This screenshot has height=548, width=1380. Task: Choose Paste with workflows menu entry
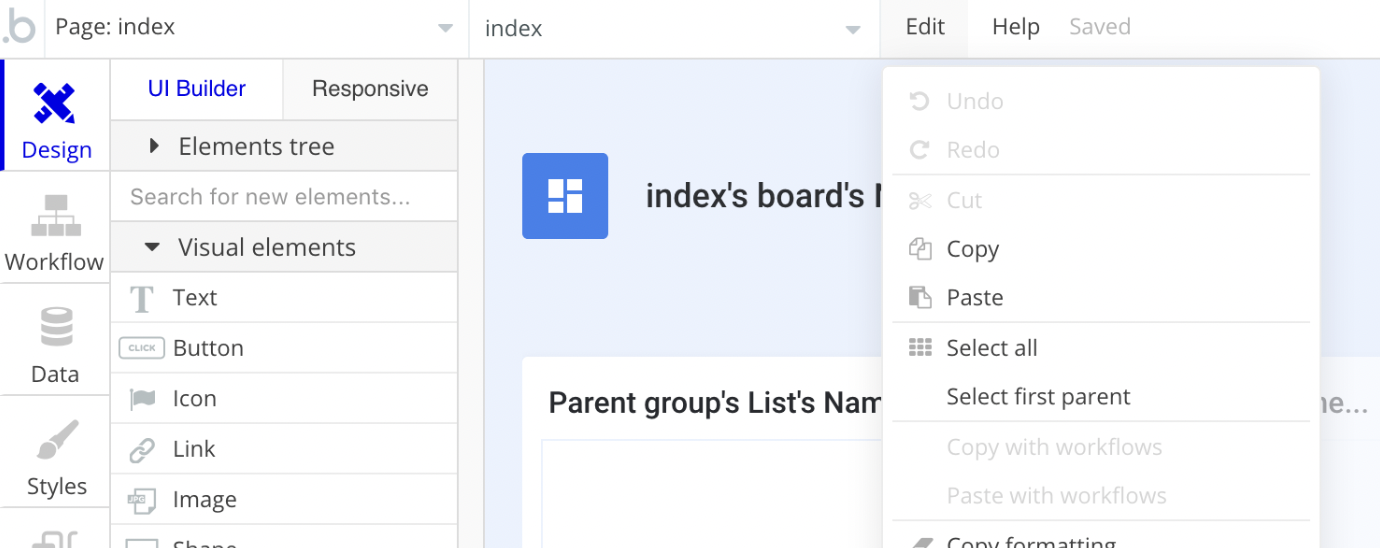click(1101, 496)
